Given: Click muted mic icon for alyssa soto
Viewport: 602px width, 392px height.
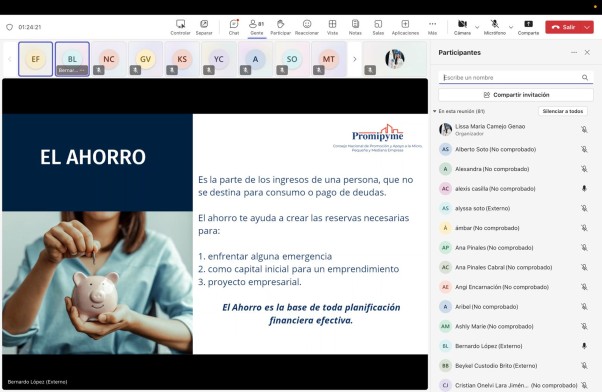Looking at the screenshot, I should 584,208.
